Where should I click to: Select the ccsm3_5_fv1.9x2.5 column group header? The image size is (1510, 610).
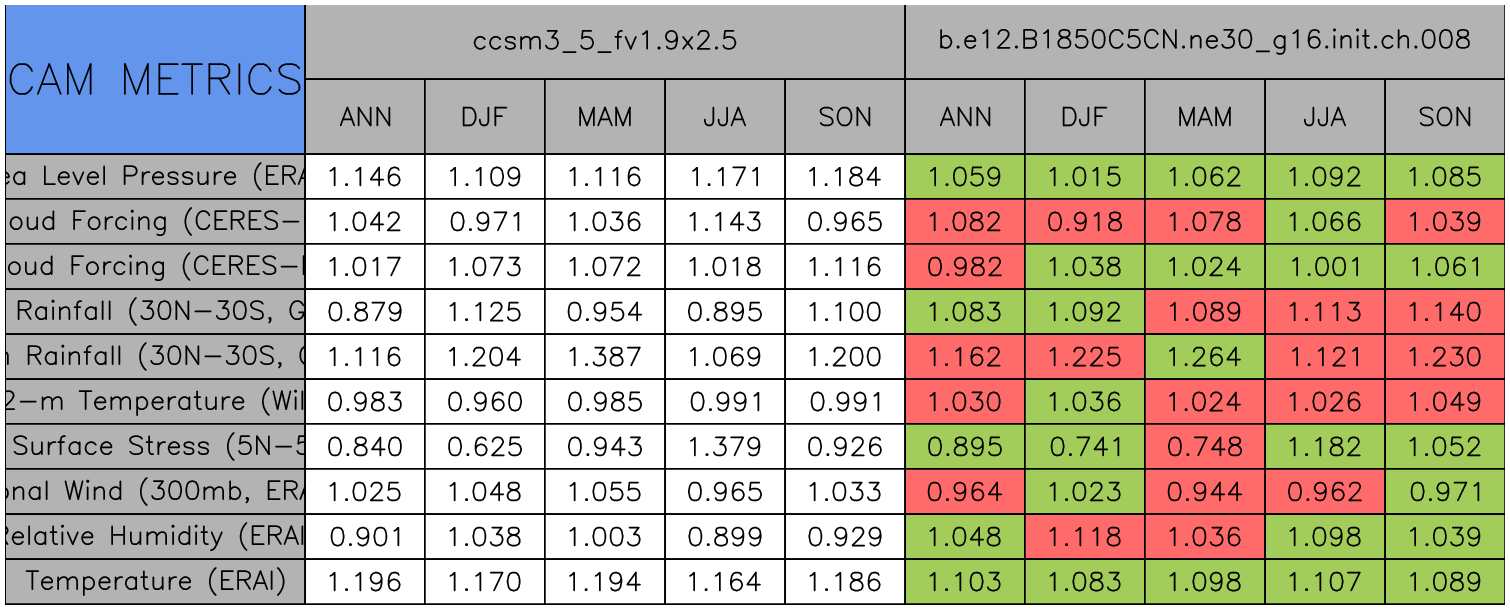pos(605,41)
